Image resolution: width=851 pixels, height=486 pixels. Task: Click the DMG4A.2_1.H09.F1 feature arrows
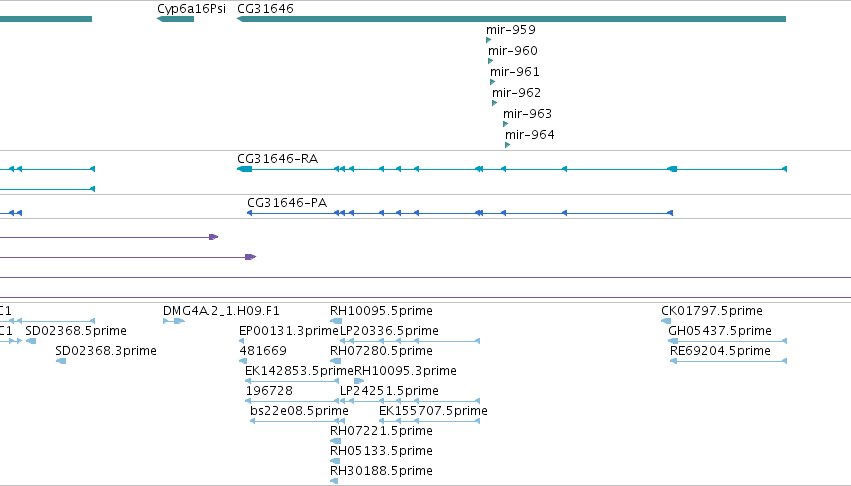pyautogui.click(x=174, y=321)
